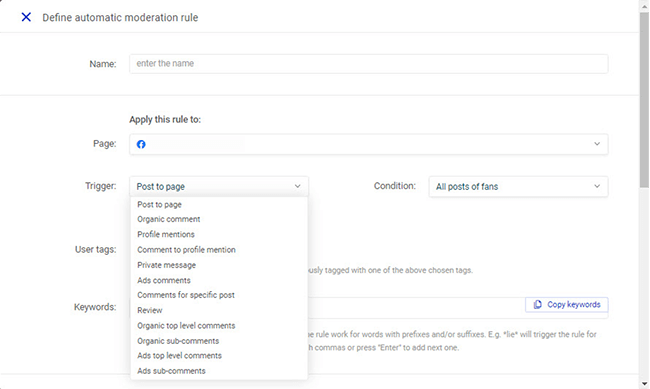This screenshot has width=650, height=389.
Task: Click the 'Apply this rule to:' heading
Action: pos(165,119)
